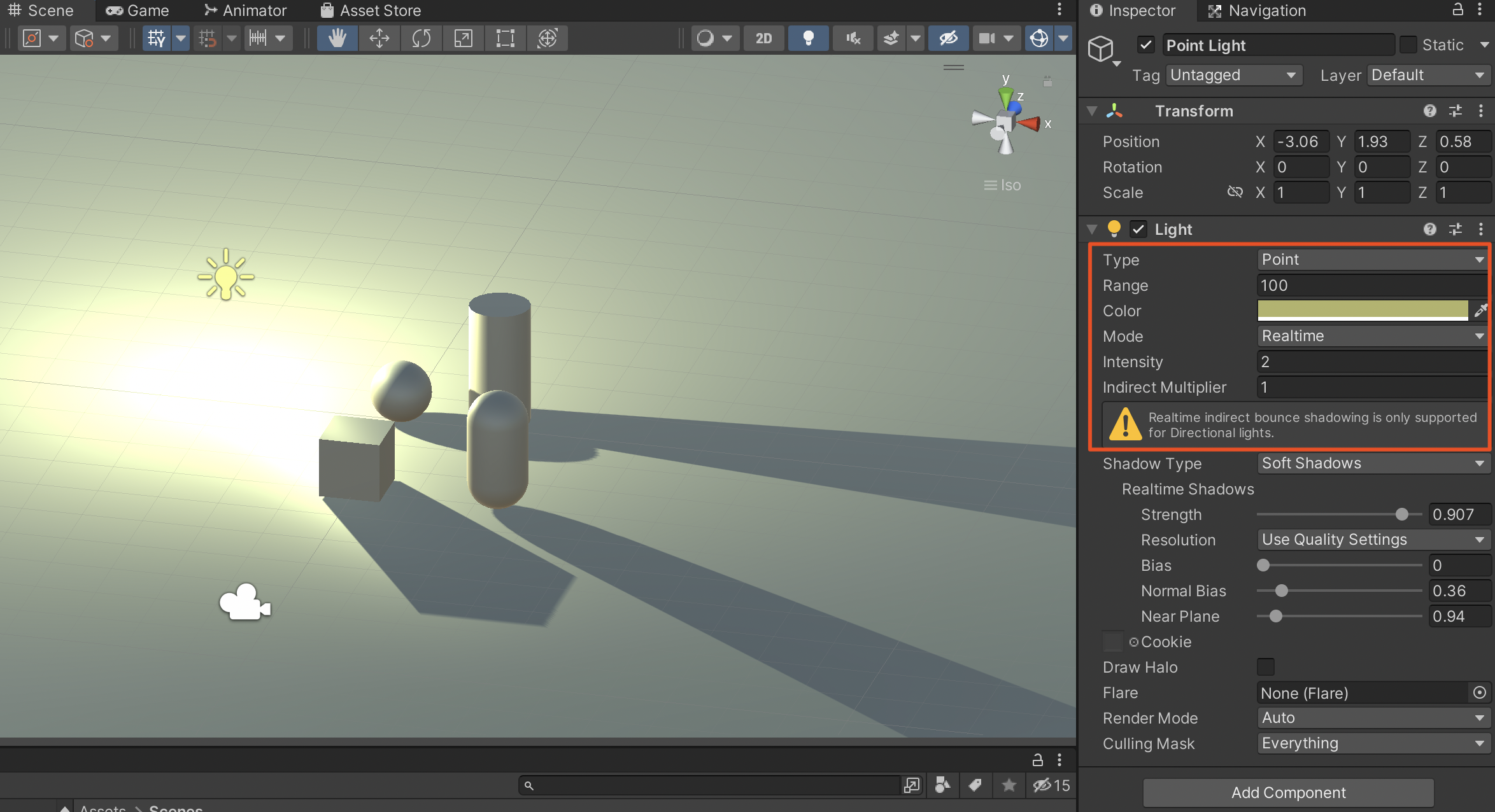Select the Move tool
This screenshot has width=1495, height=812.
tap(379, 38)
